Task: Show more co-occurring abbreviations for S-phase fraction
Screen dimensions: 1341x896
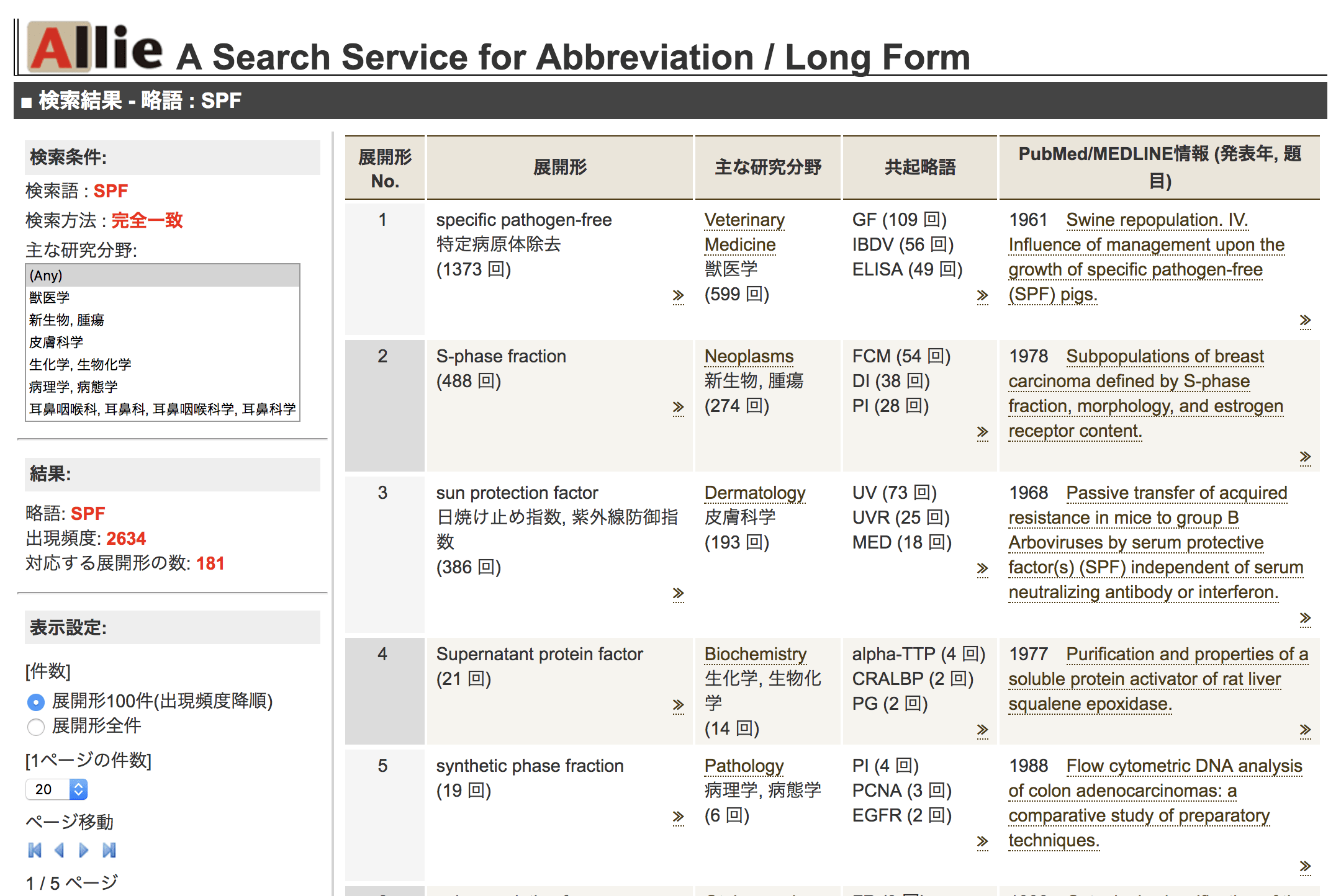Action: tap(982, 432)
